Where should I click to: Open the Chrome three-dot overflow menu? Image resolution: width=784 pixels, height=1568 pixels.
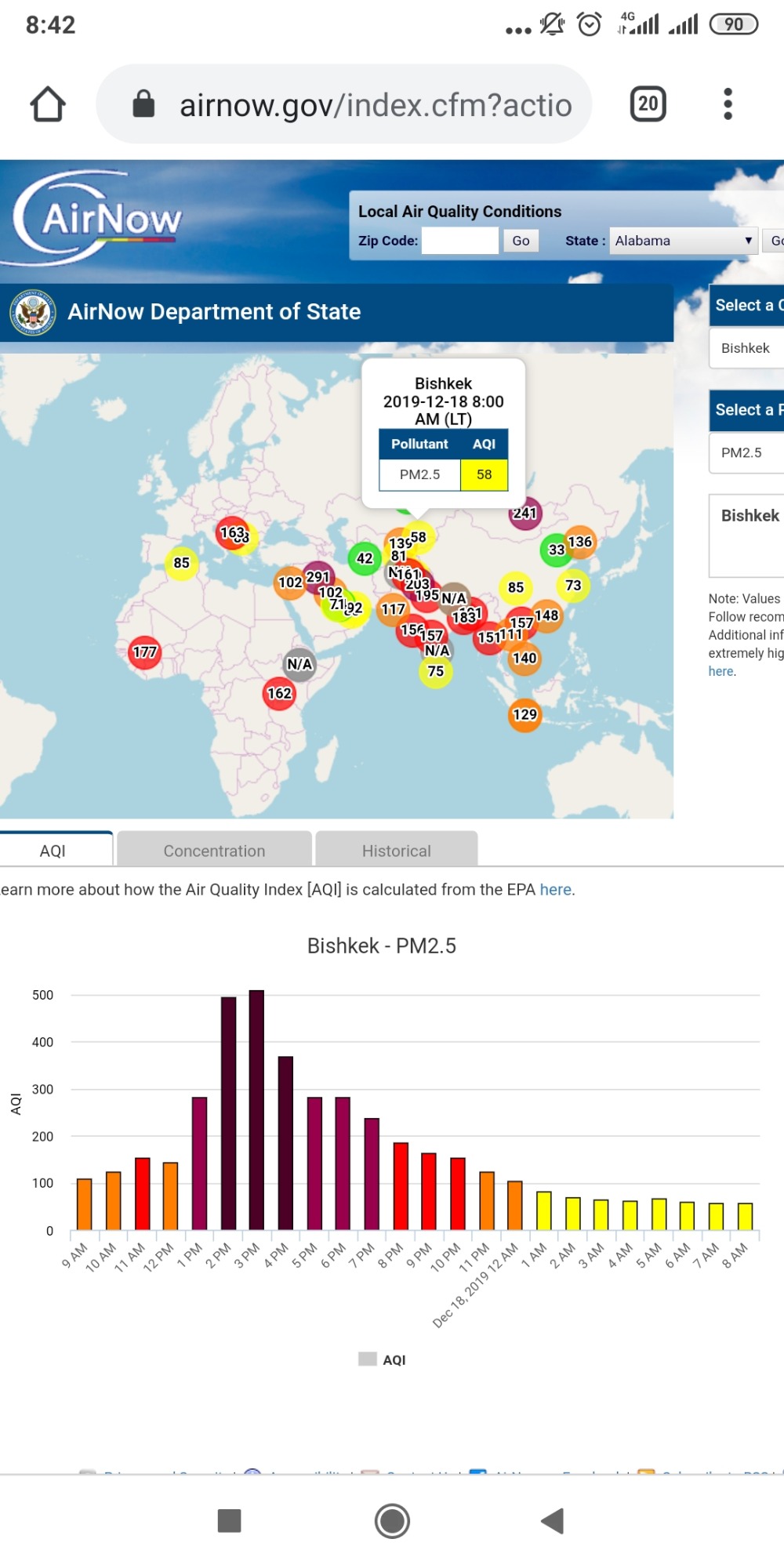(x=728, y=104)
